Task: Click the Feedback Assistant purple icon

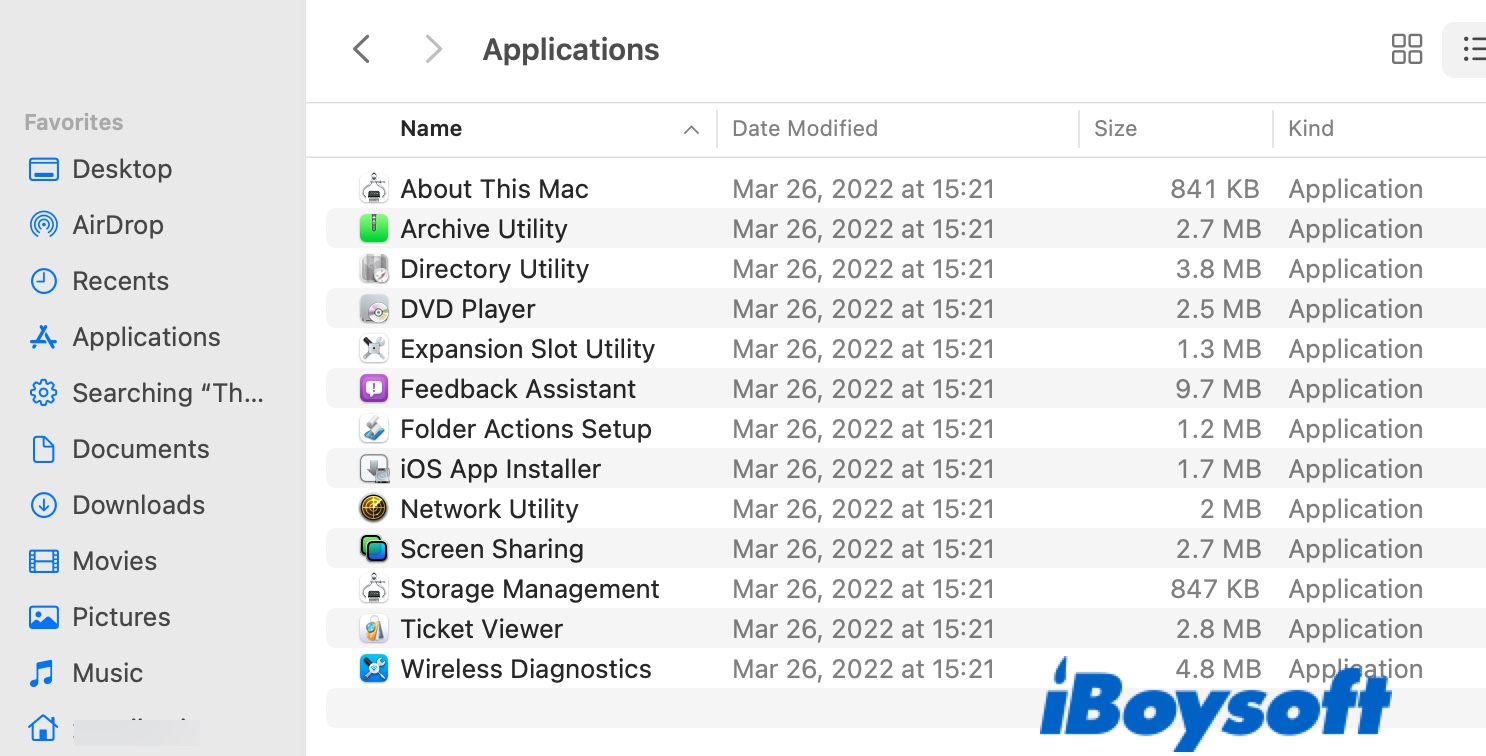Action: coord(373,389)
